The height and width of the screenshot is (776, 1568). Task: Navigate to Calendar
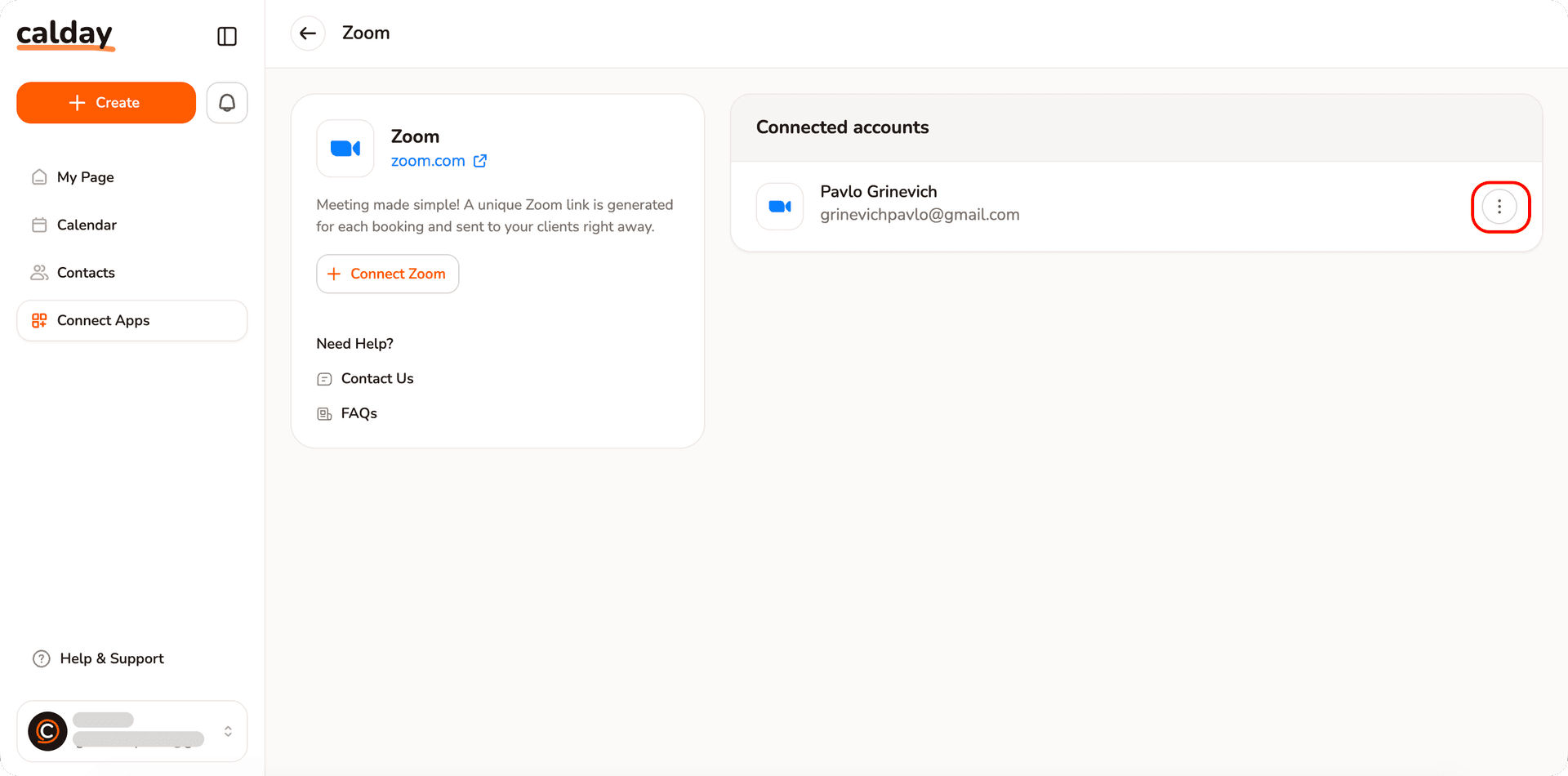pos(87,225)
